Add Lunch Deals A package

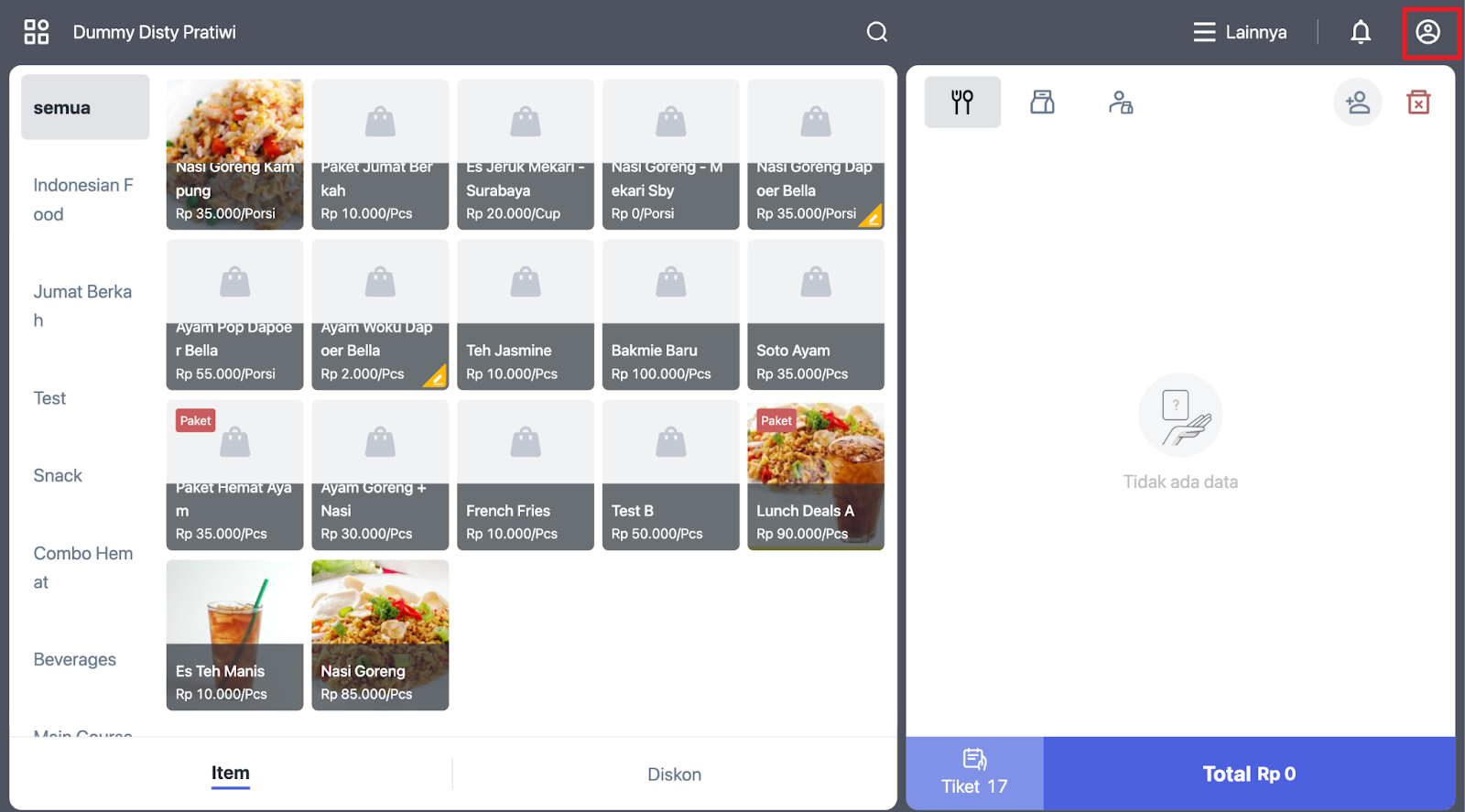(815, 475)
